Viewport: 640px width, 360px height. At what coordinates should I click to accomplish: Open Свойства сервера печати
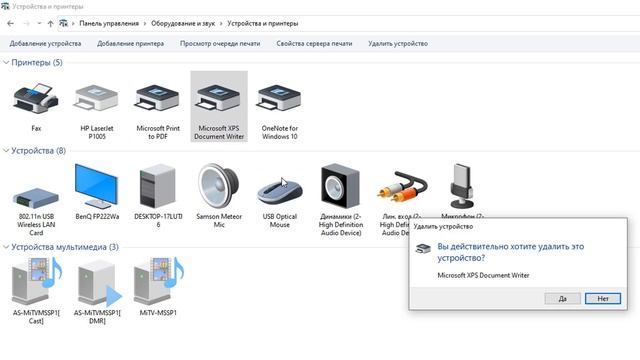(314, 43)
